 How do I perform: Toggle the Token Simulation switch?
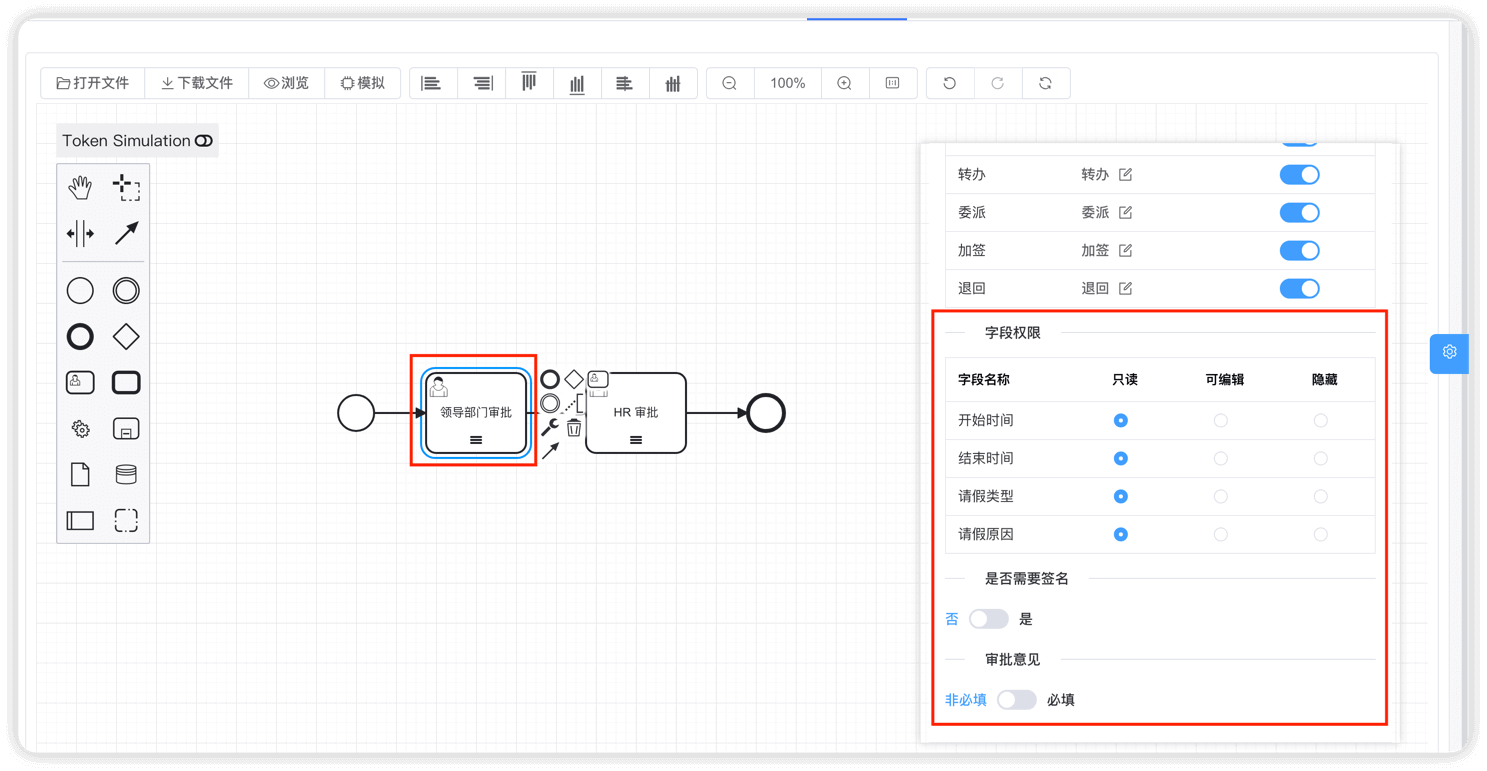coord(204,141)
